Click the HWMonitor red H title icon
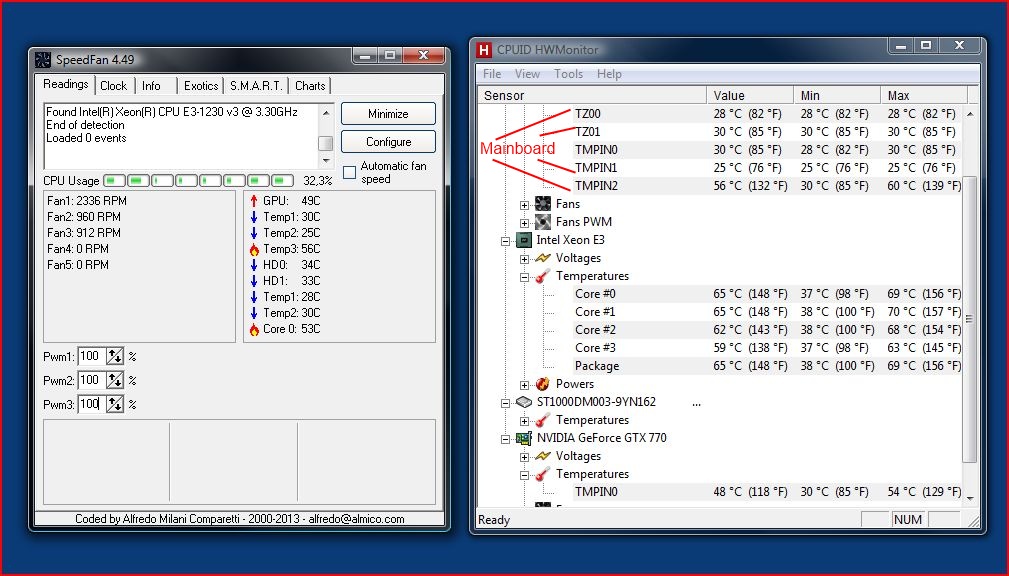The width and height of the screenshot is (1009, 576). pyautogui.click(x=483, y=50)
